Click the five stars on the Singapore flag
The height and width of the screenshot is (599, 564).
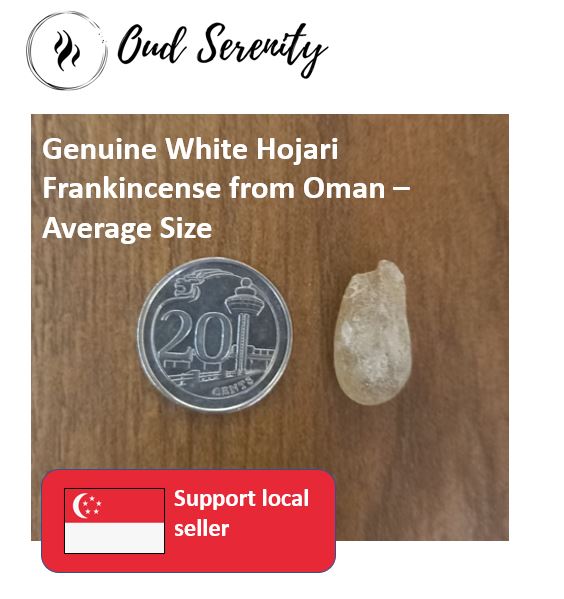[x=92, y=505]
